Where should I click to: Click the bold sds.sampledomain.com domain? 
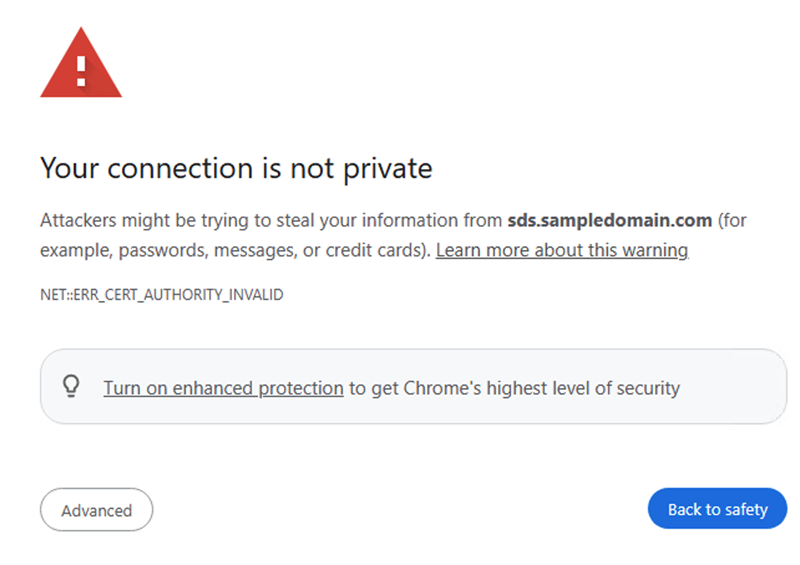pyautogui.click(x=609, y=220)
